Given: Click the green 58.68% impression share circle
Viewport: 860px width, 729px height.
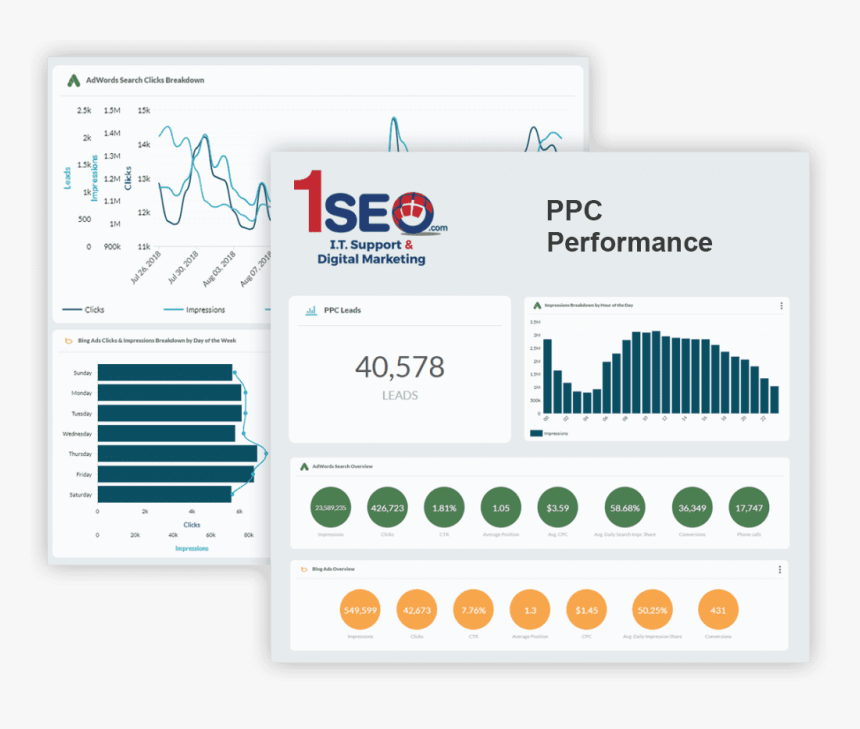Looking at the screenshot, I should 625,508.
